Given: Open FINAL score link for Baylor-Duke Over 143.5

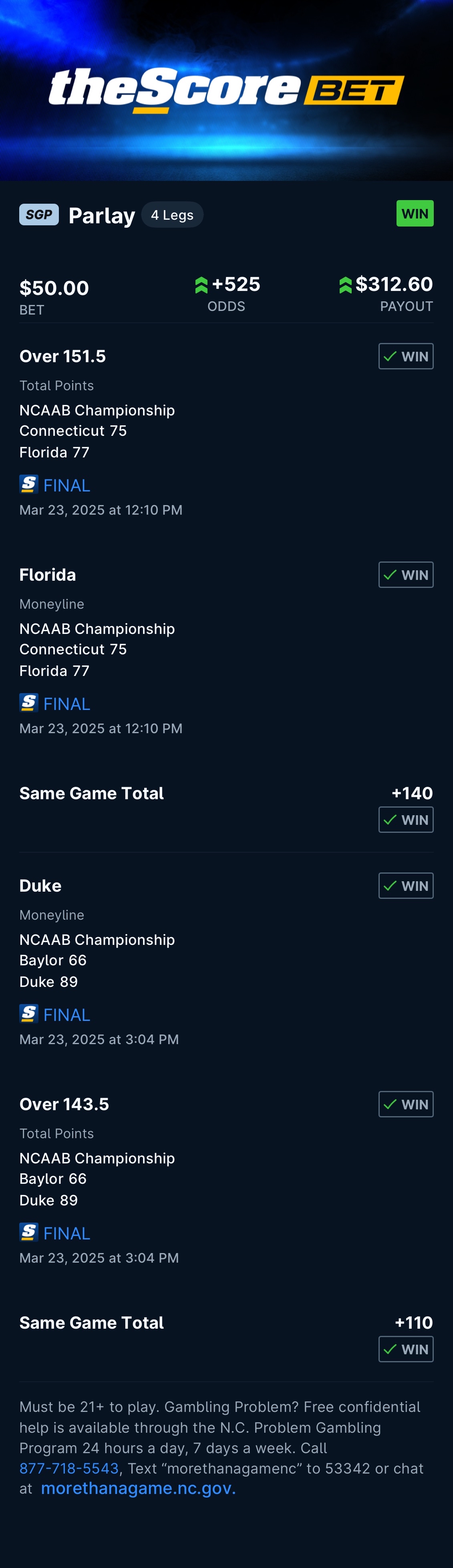Looking at the screenshot, I should click(x=67, y=1233).
